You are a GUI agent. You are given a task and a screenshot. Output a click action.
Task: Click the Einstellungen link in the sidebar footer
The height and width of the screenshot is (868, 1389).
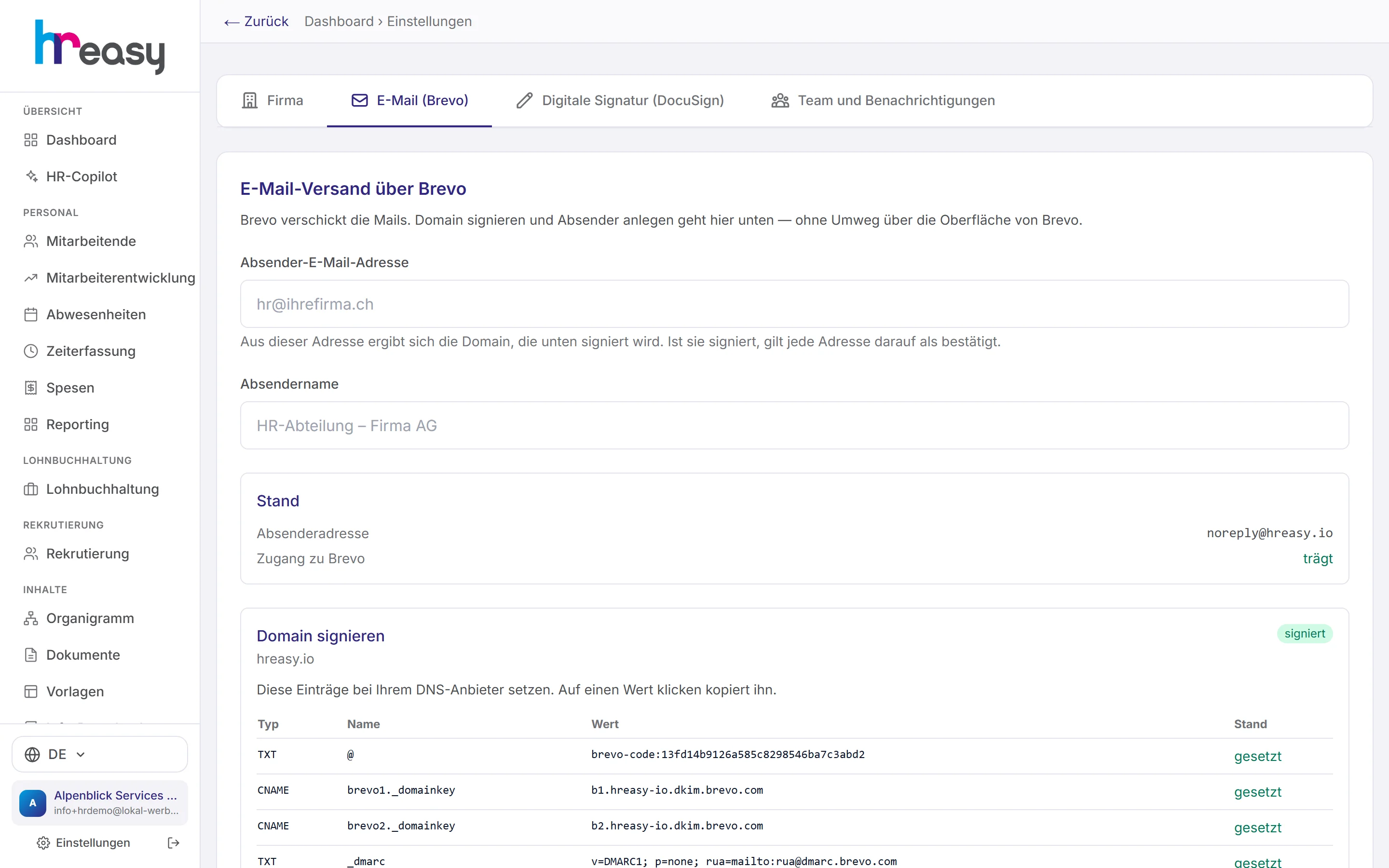point(84,843)
